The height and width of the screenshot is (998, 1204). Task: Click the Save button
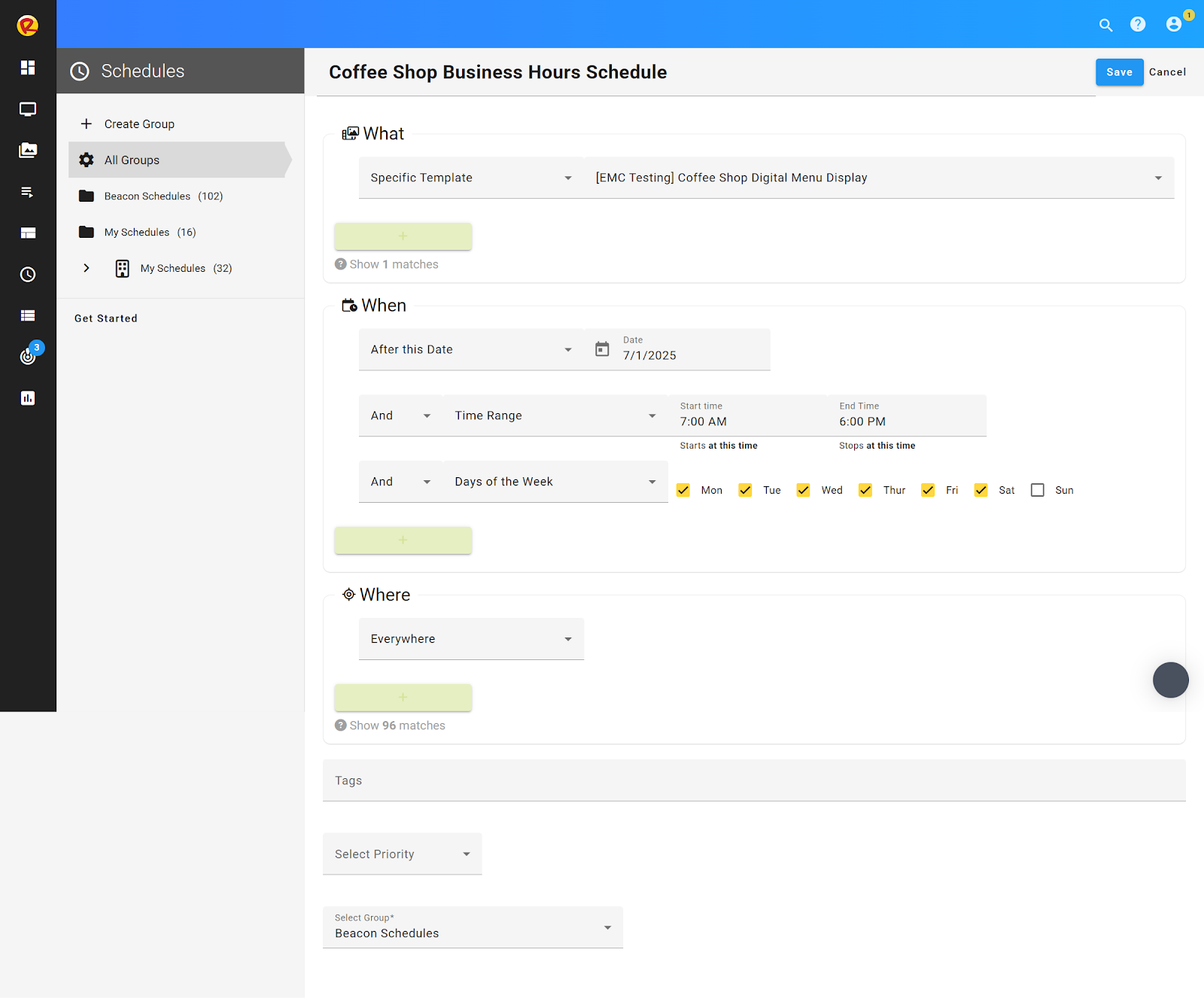coord(1119,72)
